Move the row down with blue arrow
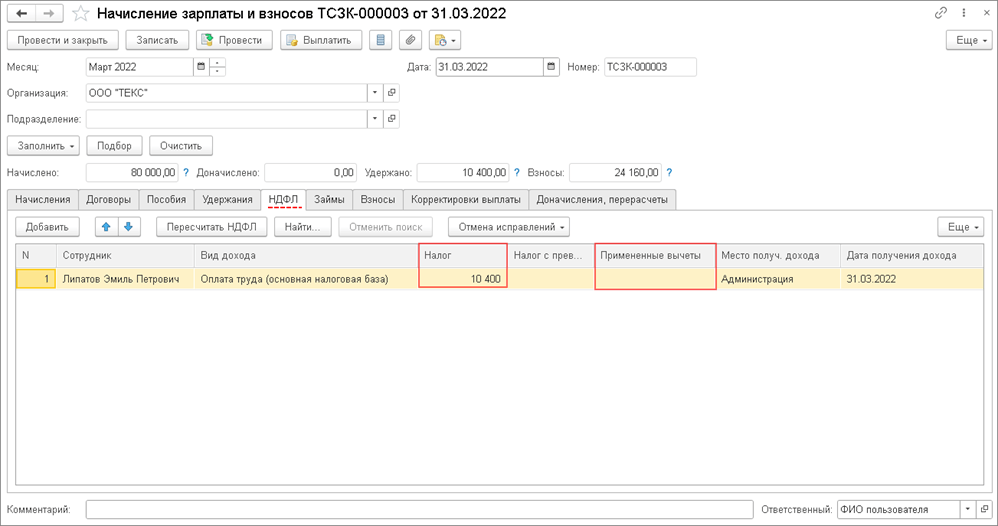998x526 pixels. 129,227
